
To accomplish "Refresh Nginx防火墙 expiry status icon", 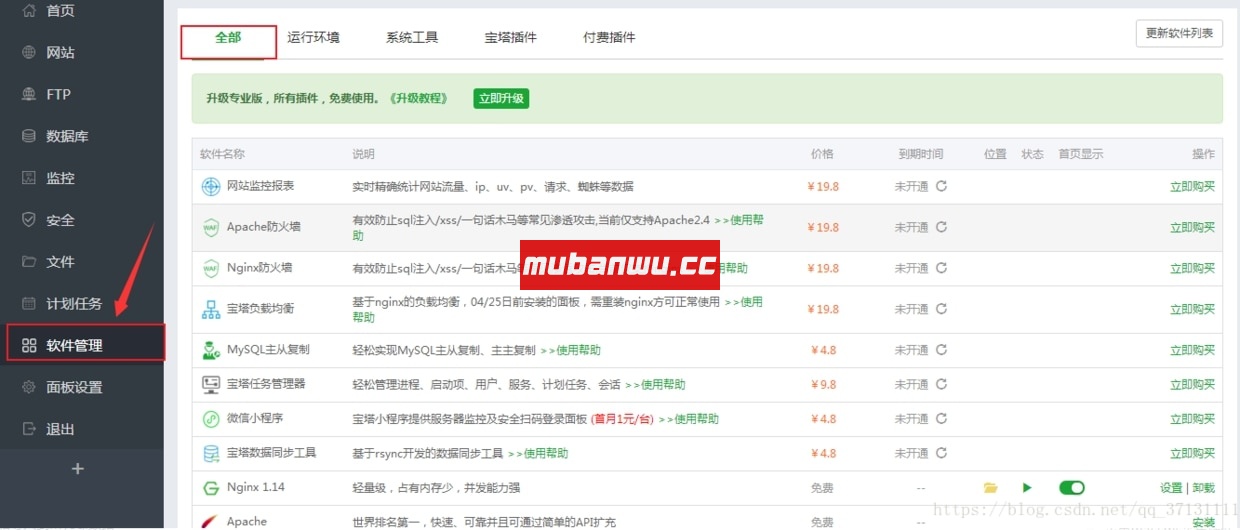I will (x=941, y=268).
